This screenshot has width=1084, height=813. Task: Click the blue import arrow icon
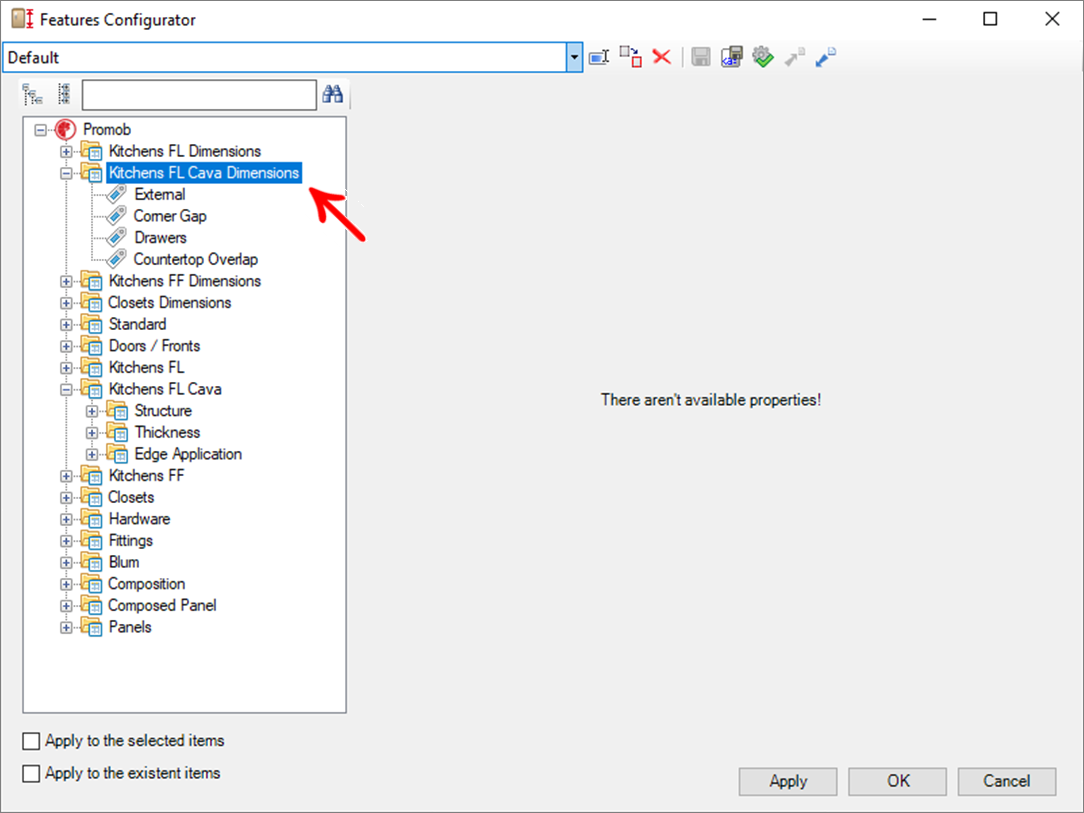(825, 57)
